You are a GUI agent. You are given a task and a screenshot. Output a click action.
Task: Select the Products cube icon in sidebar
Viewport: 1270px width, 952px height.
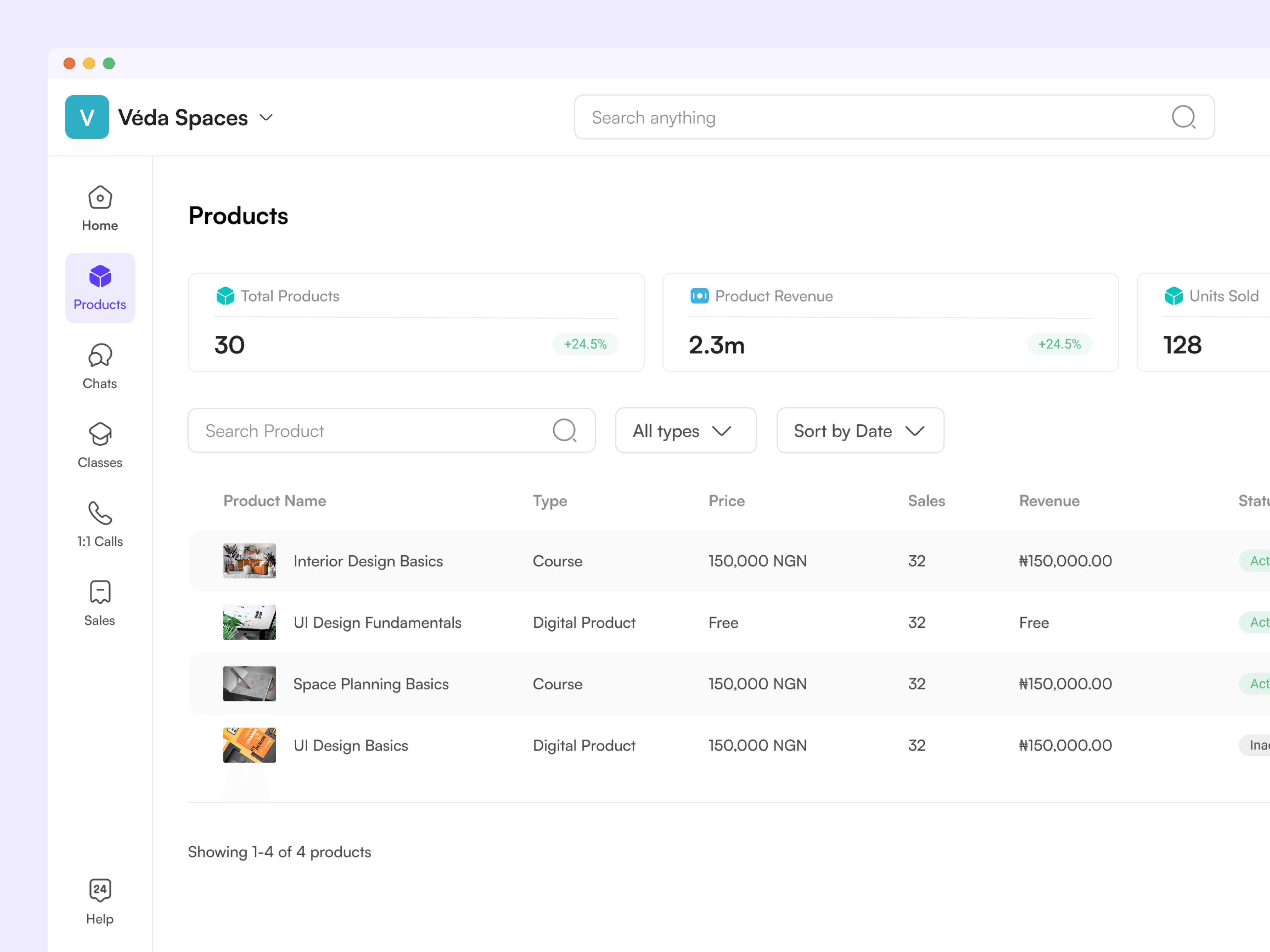(x=100, y=277)
